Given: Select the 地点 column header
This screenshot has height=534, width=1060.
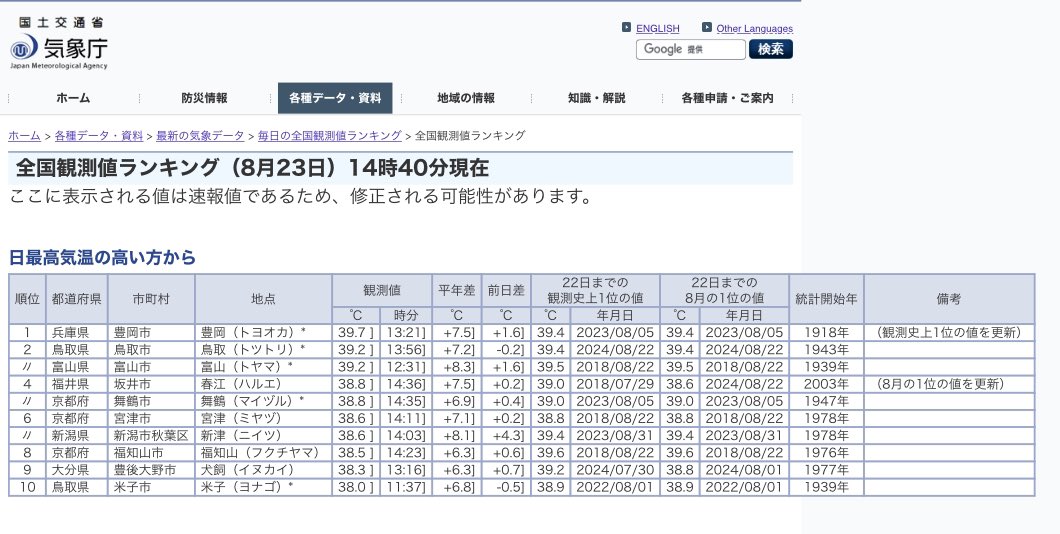Looking at the screenshot, I should pos(263,299).
